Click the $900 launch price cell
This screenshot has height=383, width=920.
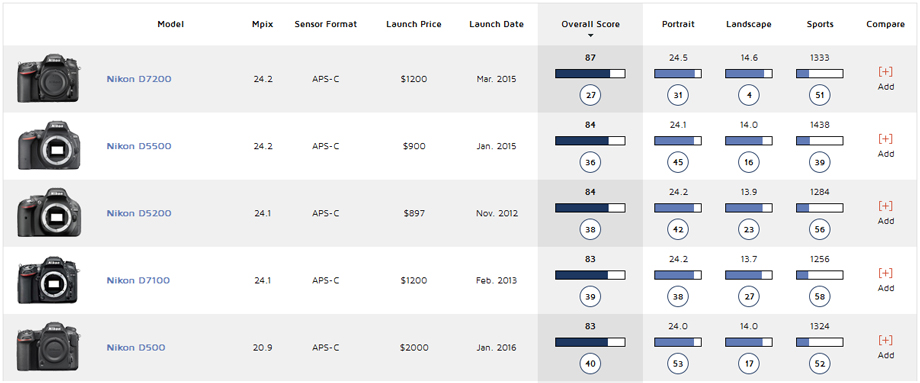point(414,146)
